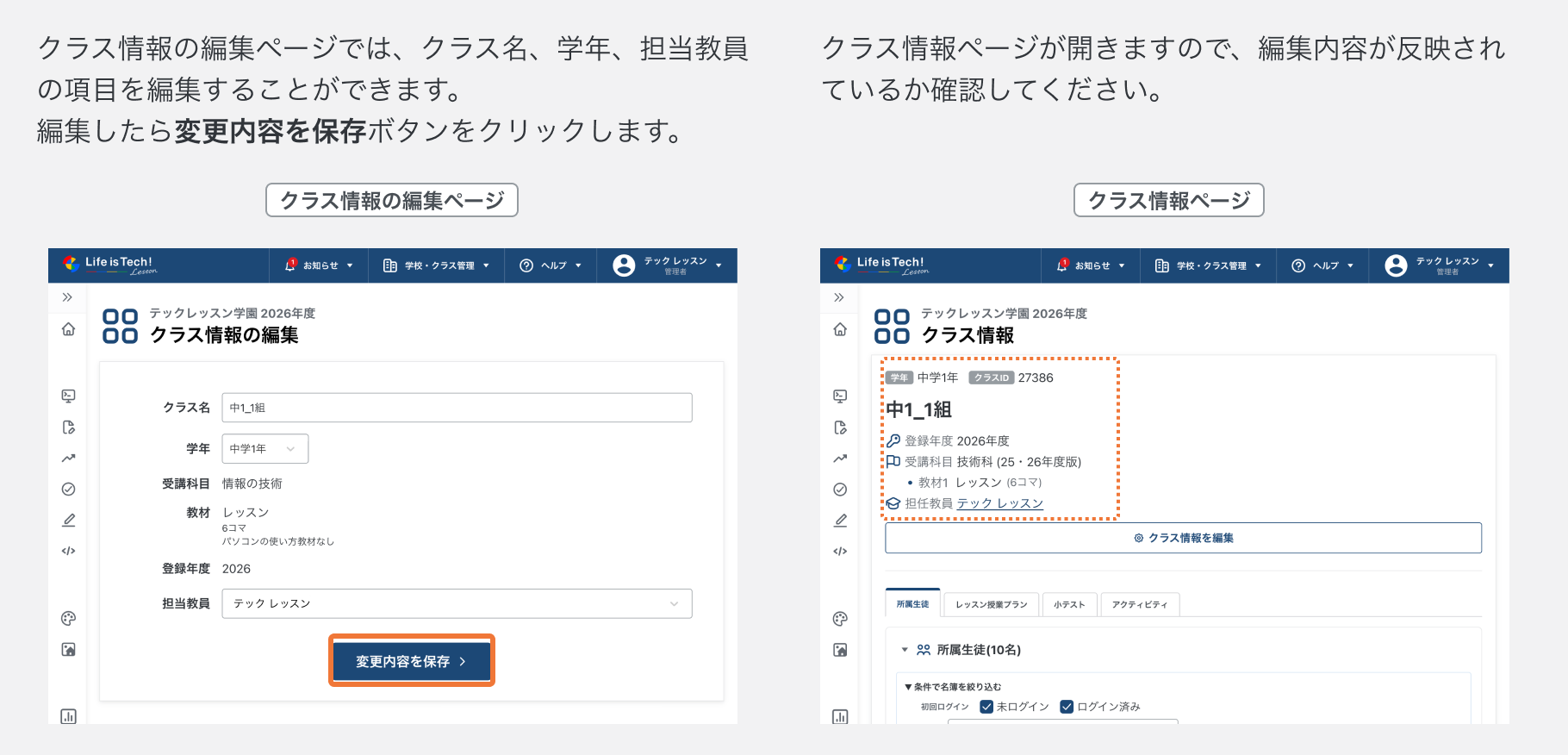
Task: Click the bar chart icon in the クラス情報 page sidebar
Action: 840,716
